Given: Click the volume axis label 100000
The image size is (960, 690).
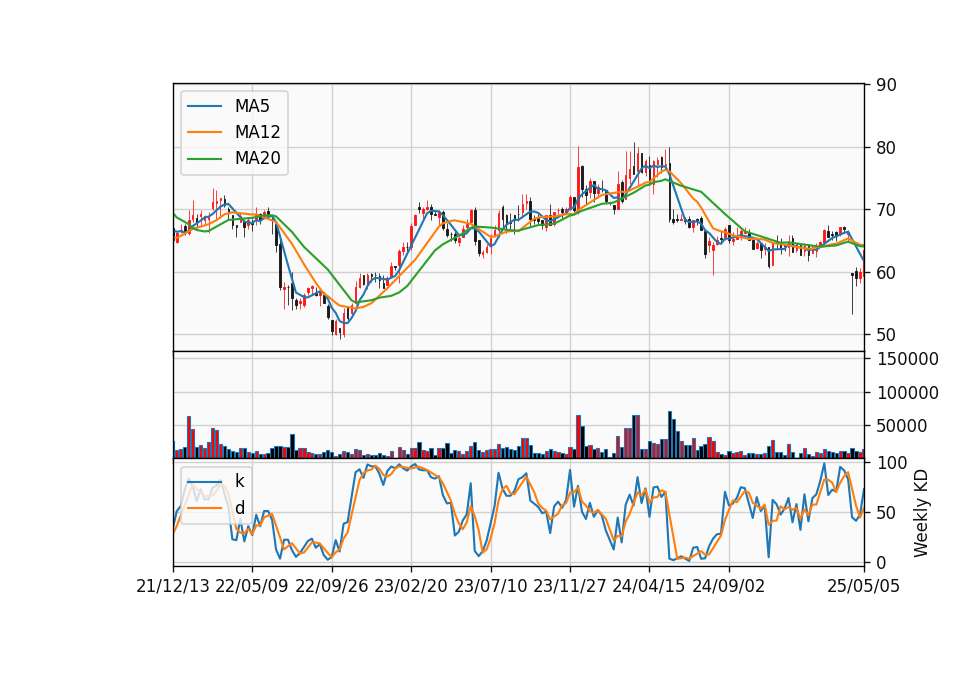Looking at the screenshot, I should tap(907, 393).
